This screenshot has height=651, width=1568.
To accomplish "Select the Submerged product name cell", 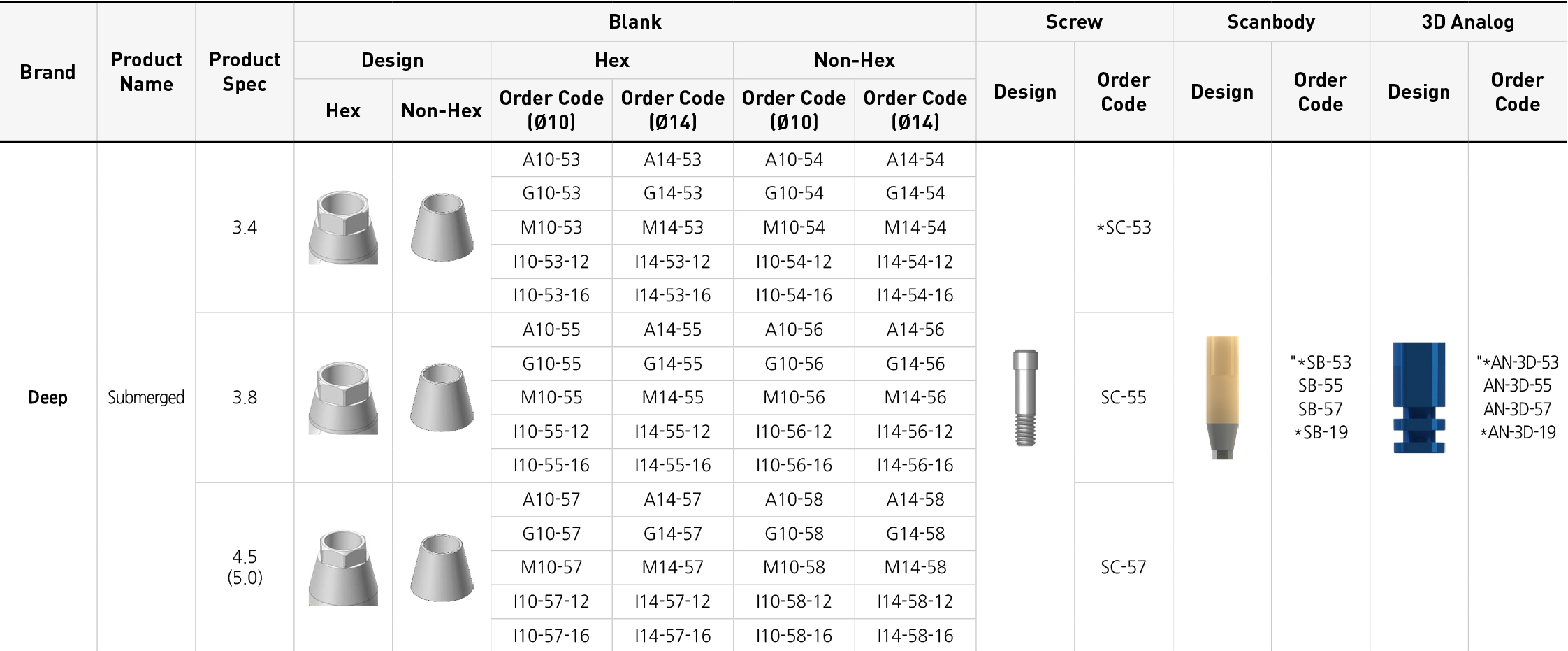I will tap(146, 397).
